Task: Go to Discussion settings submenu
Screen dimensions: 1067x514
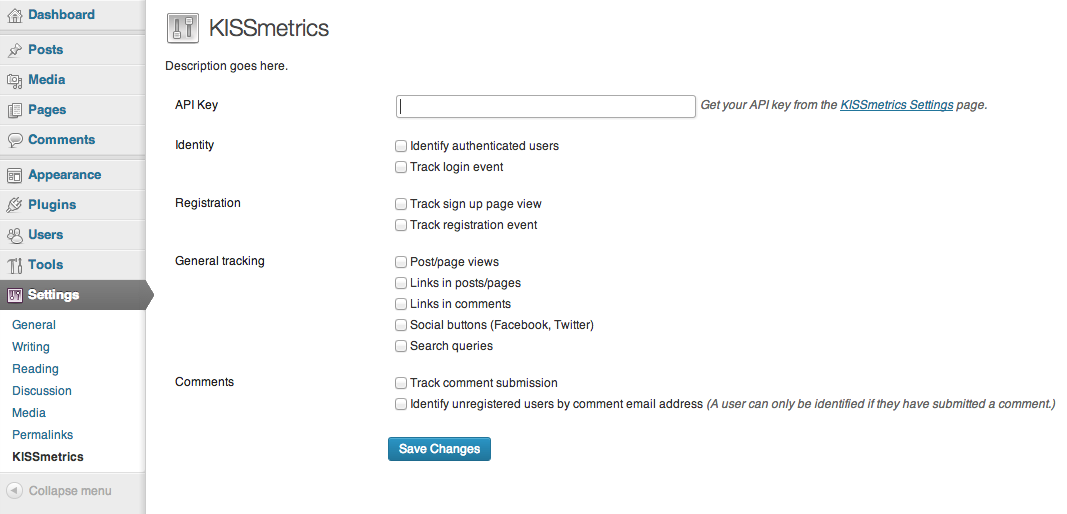Action: coord(42,391)
